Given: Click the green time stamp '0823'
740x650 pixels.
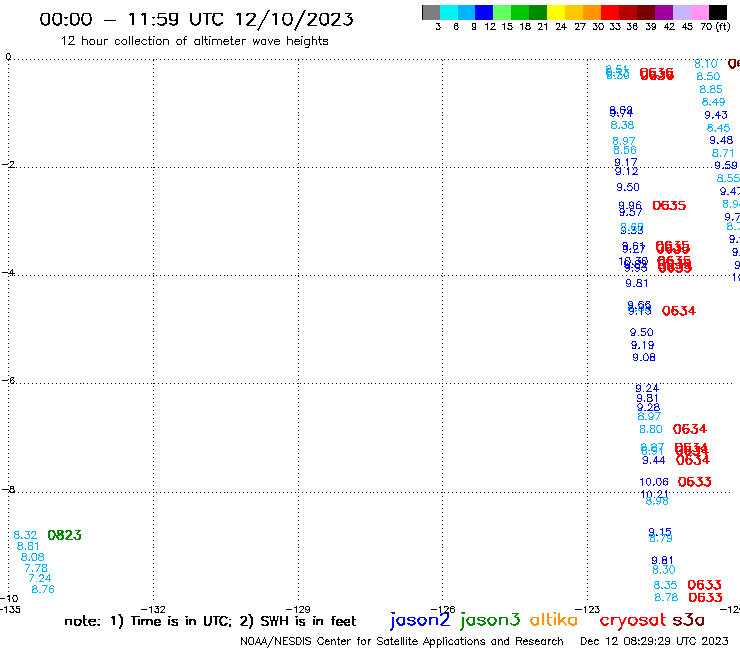Looking at the screenshot, I should coord(65,535).
